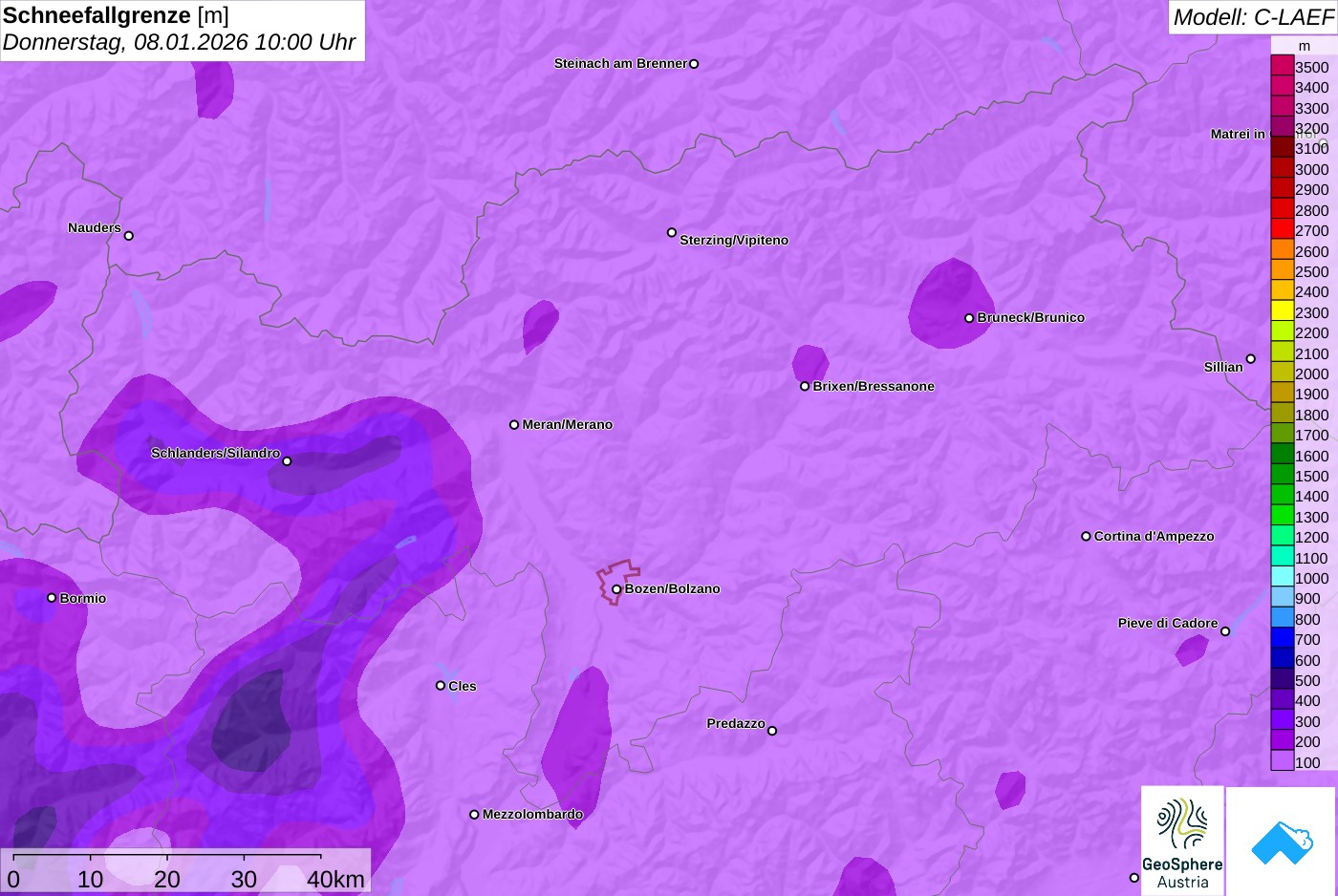Click the Steinach am Brenner marker dot
Viewport: 1338px width, 896px height.
[694, 64]
